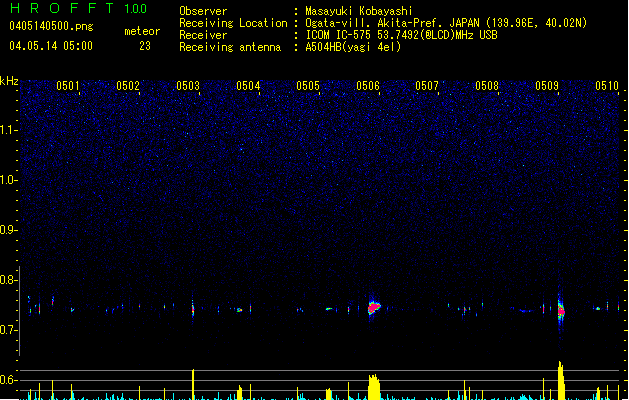Click the meteor echo at 0503
This screenshot has height=400, width=629.
tap(193, 309)
